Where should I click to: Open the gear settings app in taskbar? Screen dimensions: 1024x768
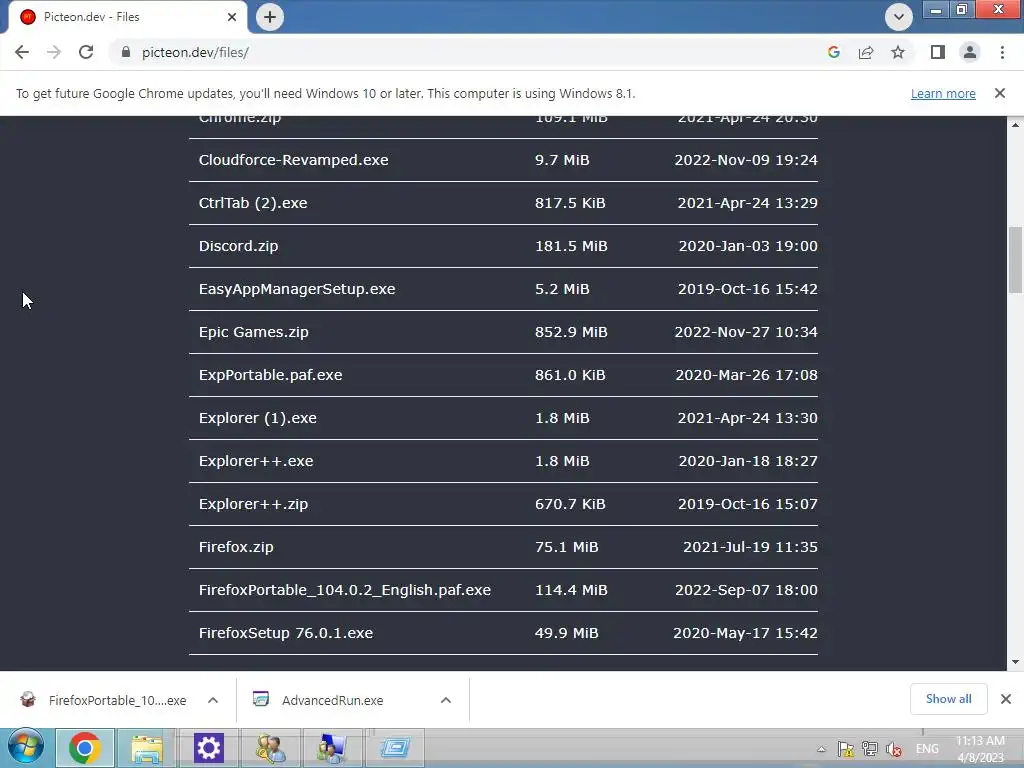(208, 748)
